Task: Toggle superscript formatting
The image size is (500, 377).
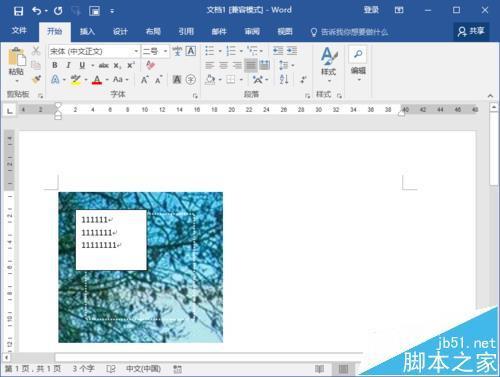Action: coord(131,65)
